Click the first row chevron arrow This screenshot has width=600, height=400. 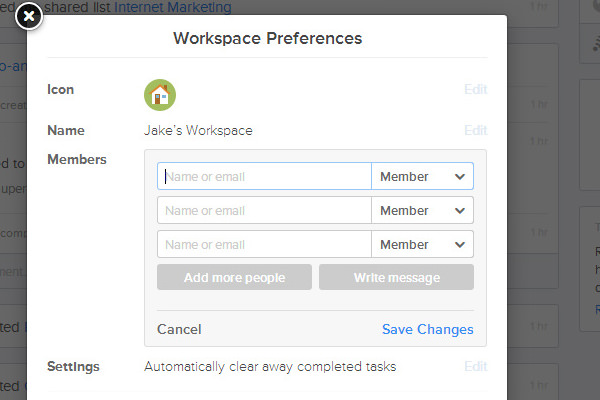coord(460,176)
